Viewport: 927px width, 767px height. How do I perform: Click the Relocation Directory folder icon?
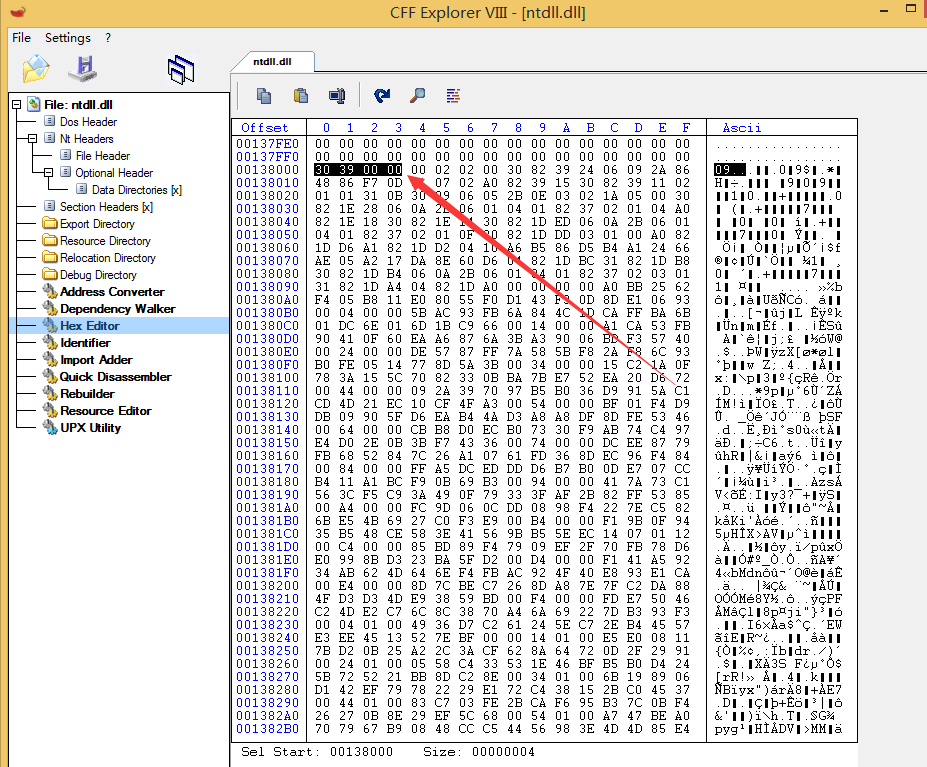[x=50, y=258]
